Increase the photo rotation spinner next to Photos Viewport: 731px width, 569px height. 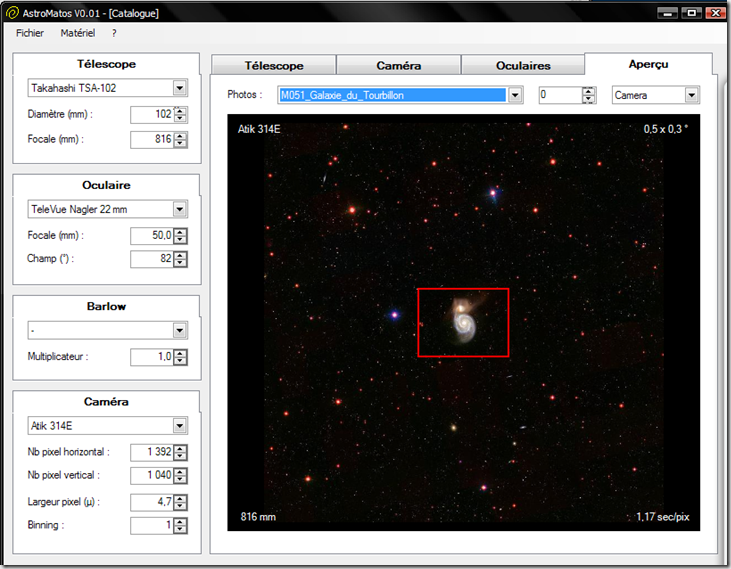589,91
